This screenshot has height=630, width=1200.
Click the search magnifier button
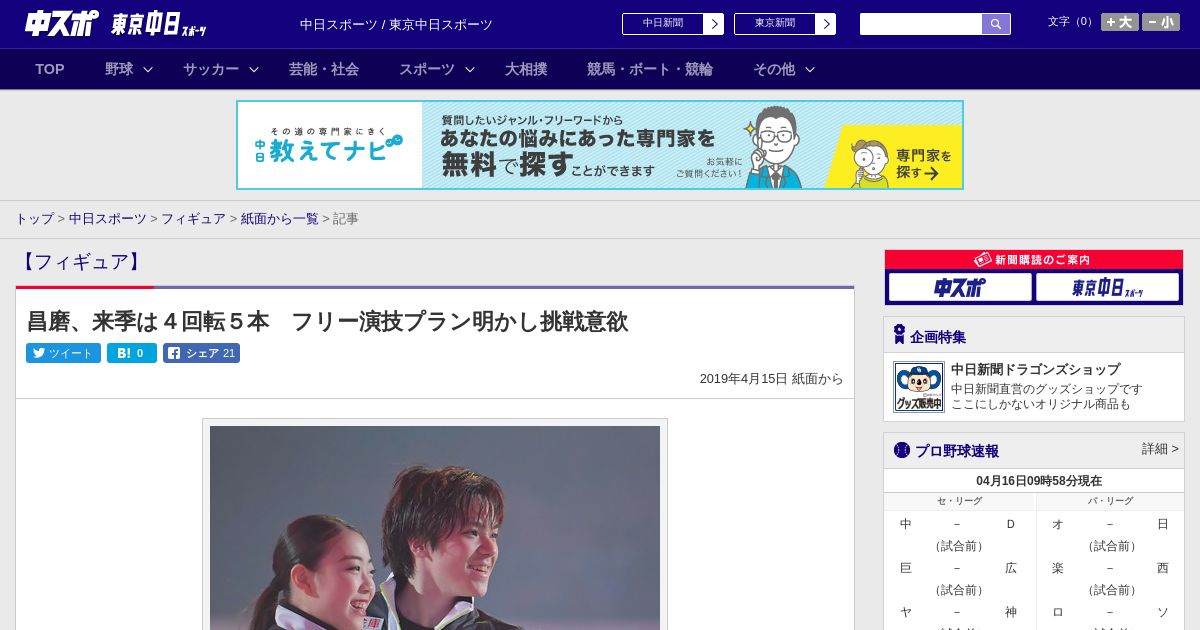coord(996,24)
